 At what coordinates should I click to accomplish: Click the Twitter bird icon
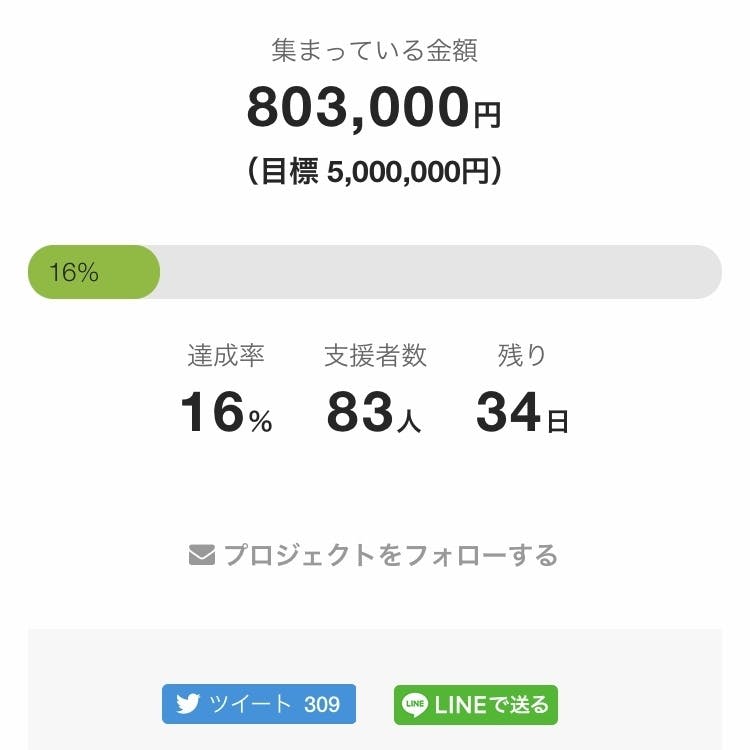[x=188, y=704]
